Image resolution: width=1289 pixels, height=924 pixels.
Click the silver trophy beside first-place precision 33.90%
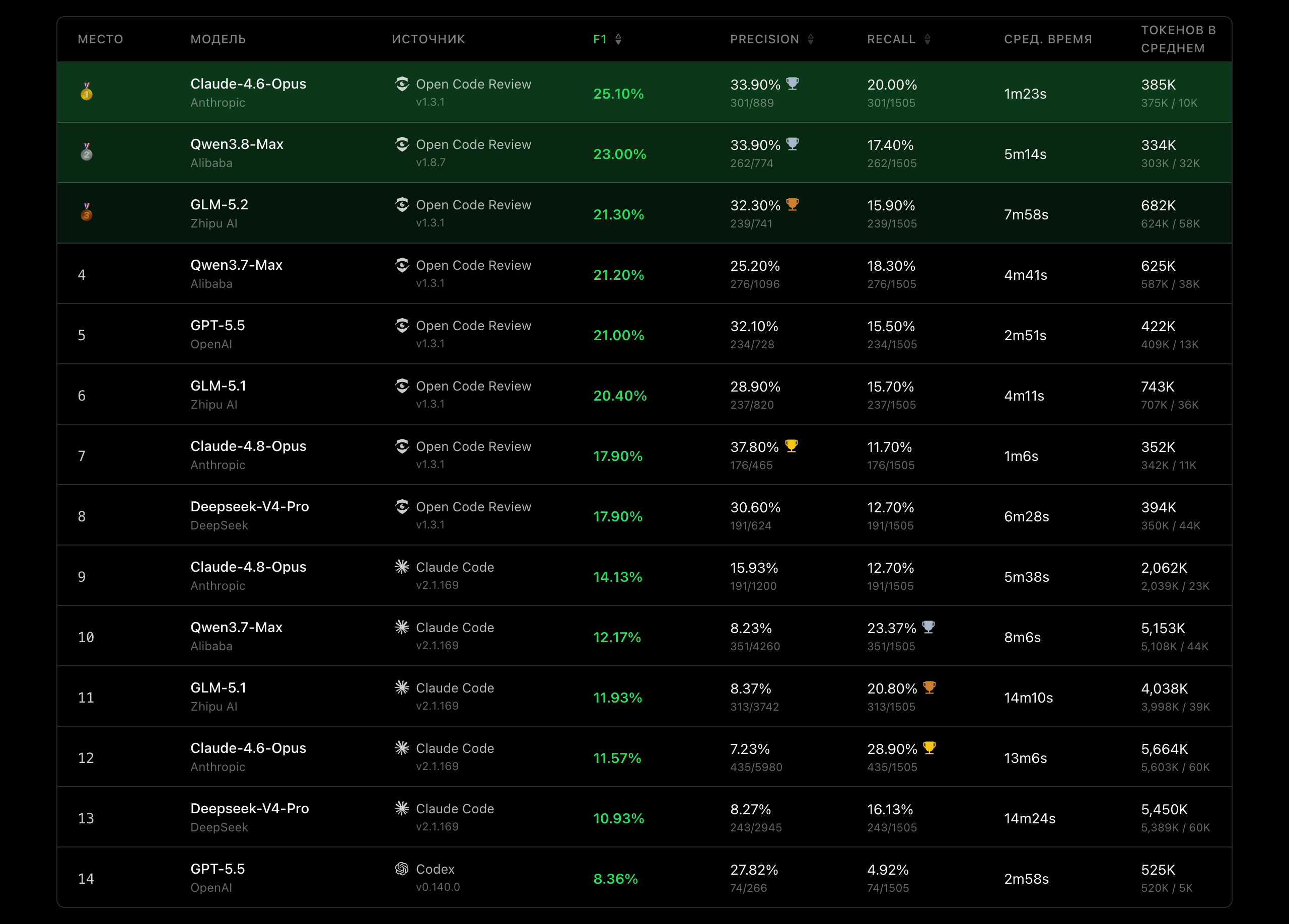(792, 84)
